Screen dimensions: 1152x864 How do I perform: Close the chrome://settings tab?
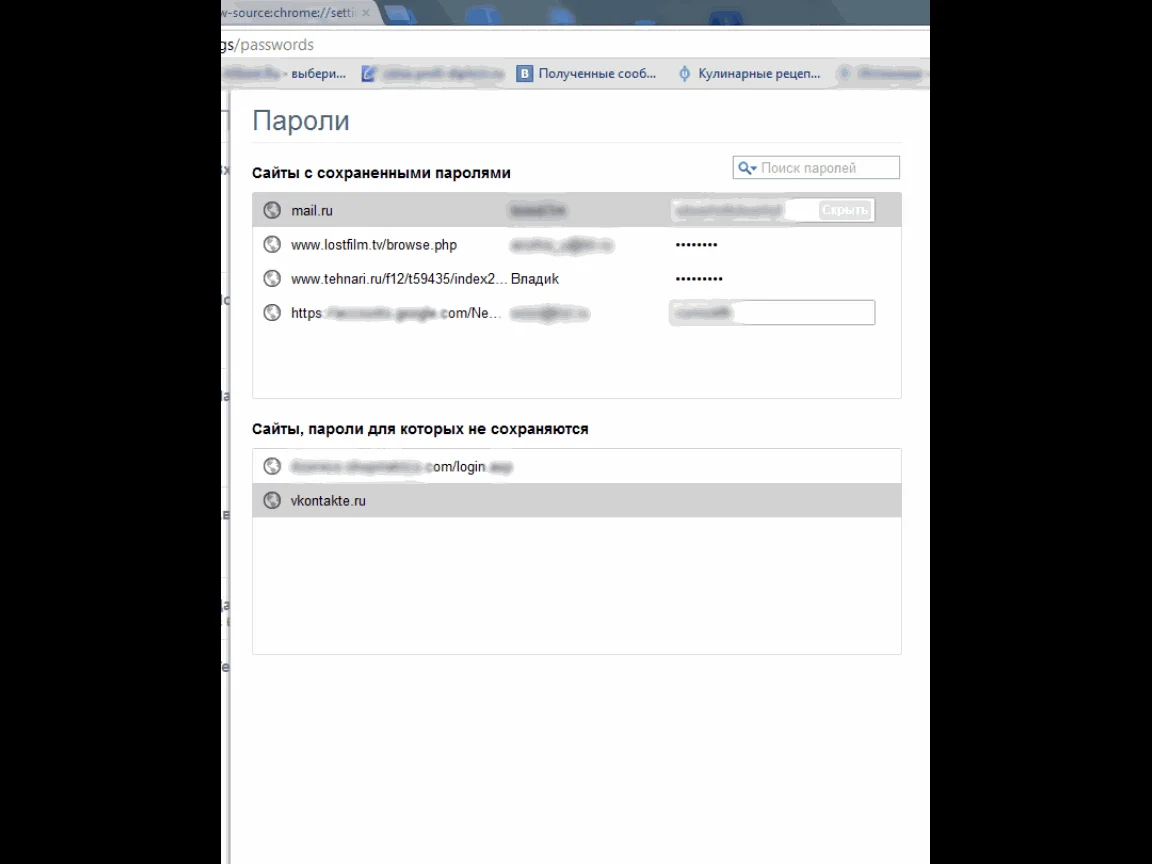(366, 12)
